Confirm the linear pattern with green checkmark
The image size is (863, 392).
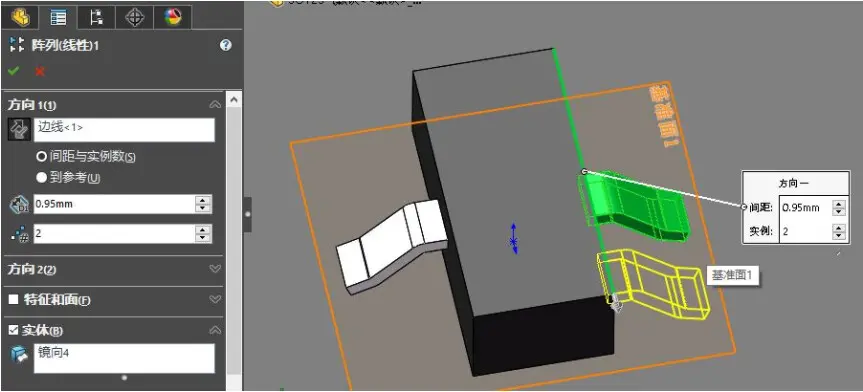click(14, 71)
